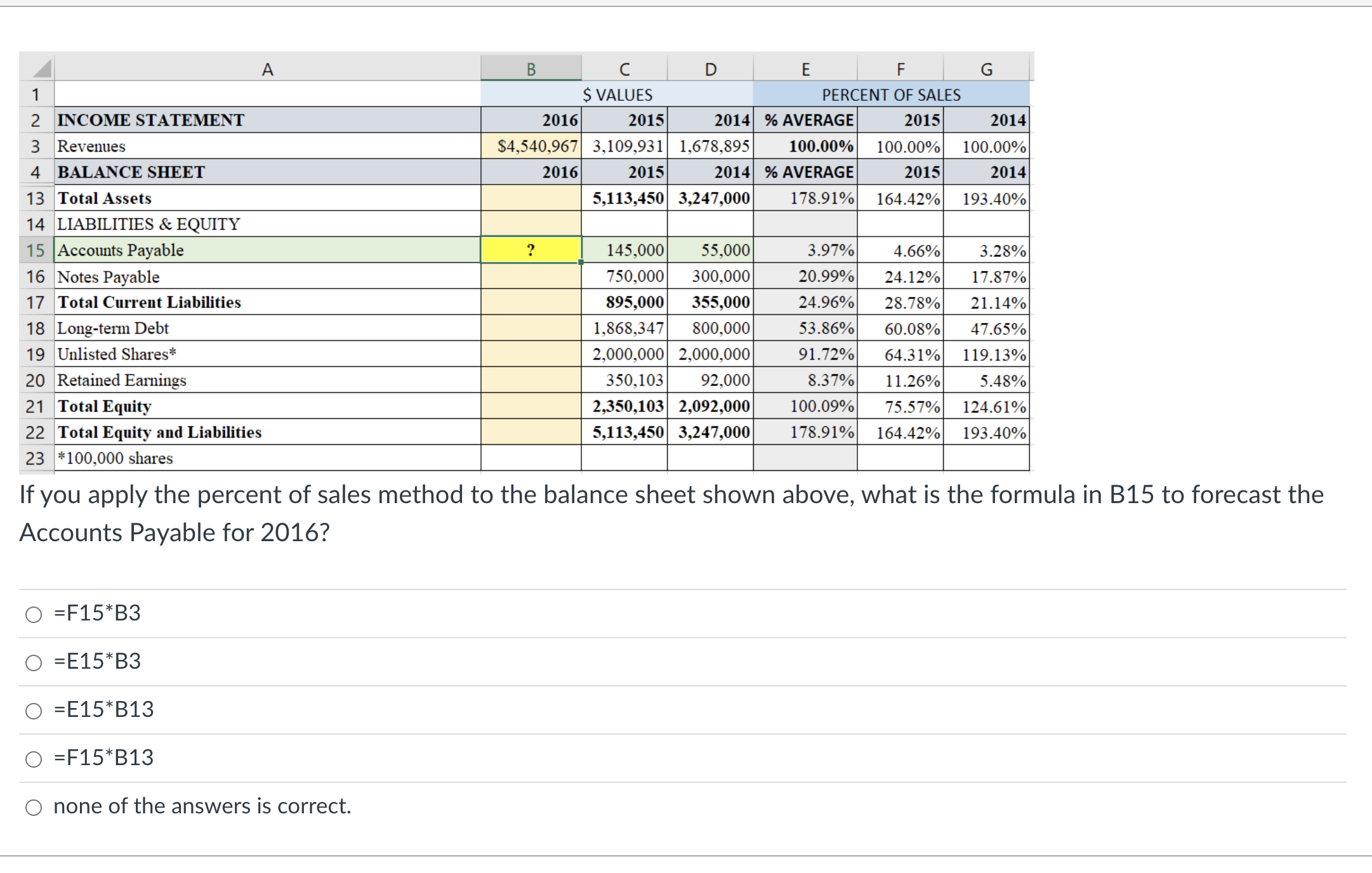Choose the =E15*B13 radio button

click(x=34, y=711)
